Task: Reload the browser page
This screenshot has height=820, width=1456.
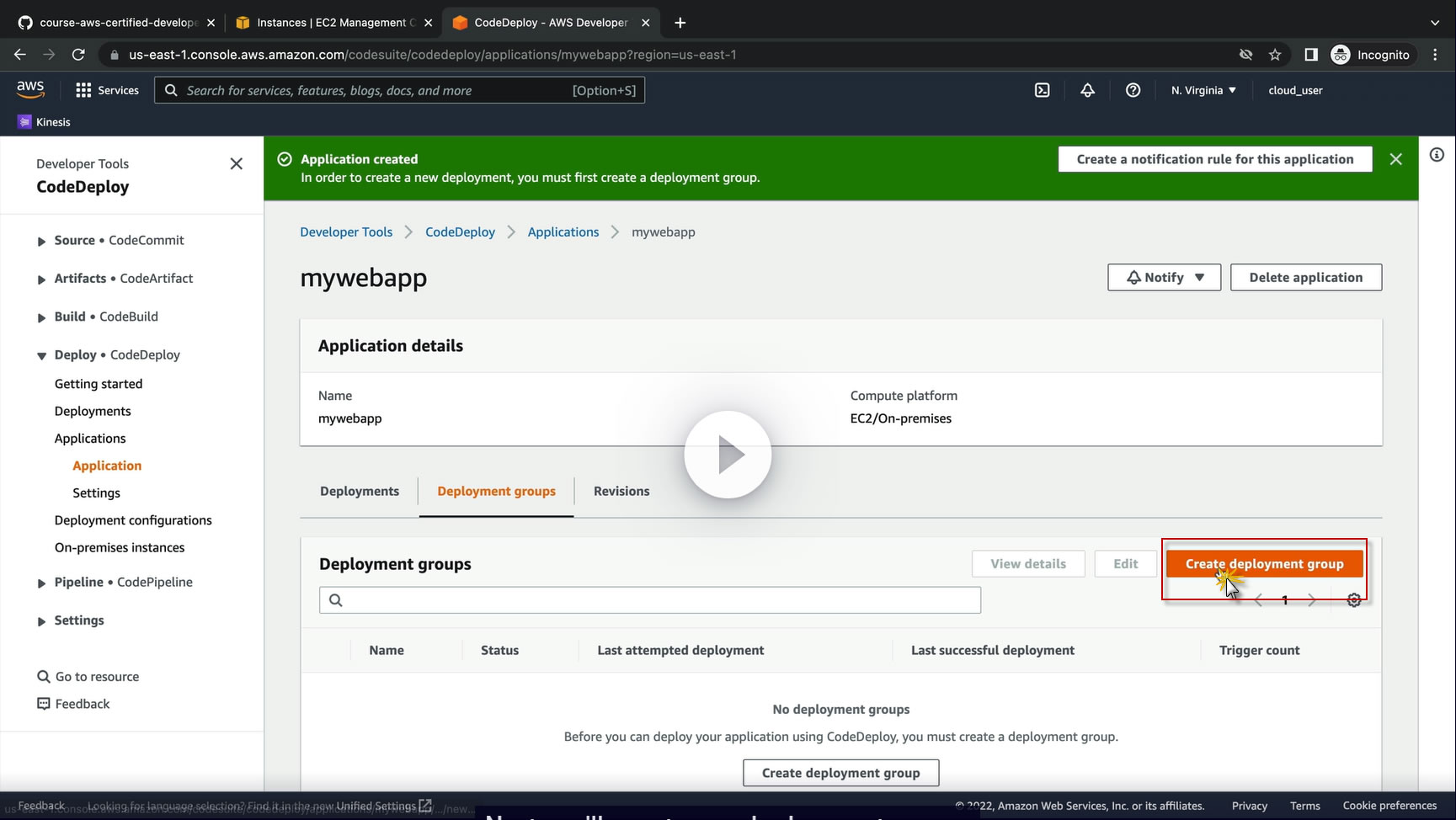Action: click(78, 55)
